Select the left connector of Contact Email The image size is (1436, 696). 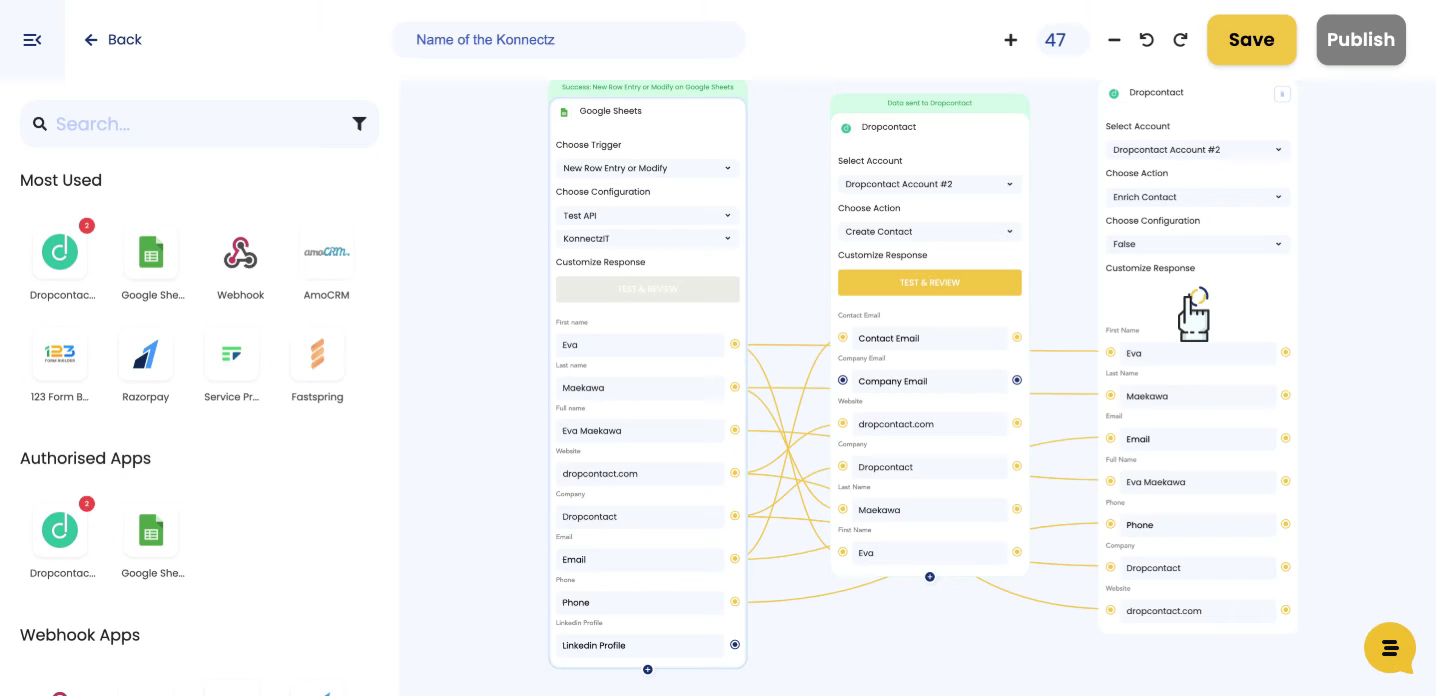843,337
